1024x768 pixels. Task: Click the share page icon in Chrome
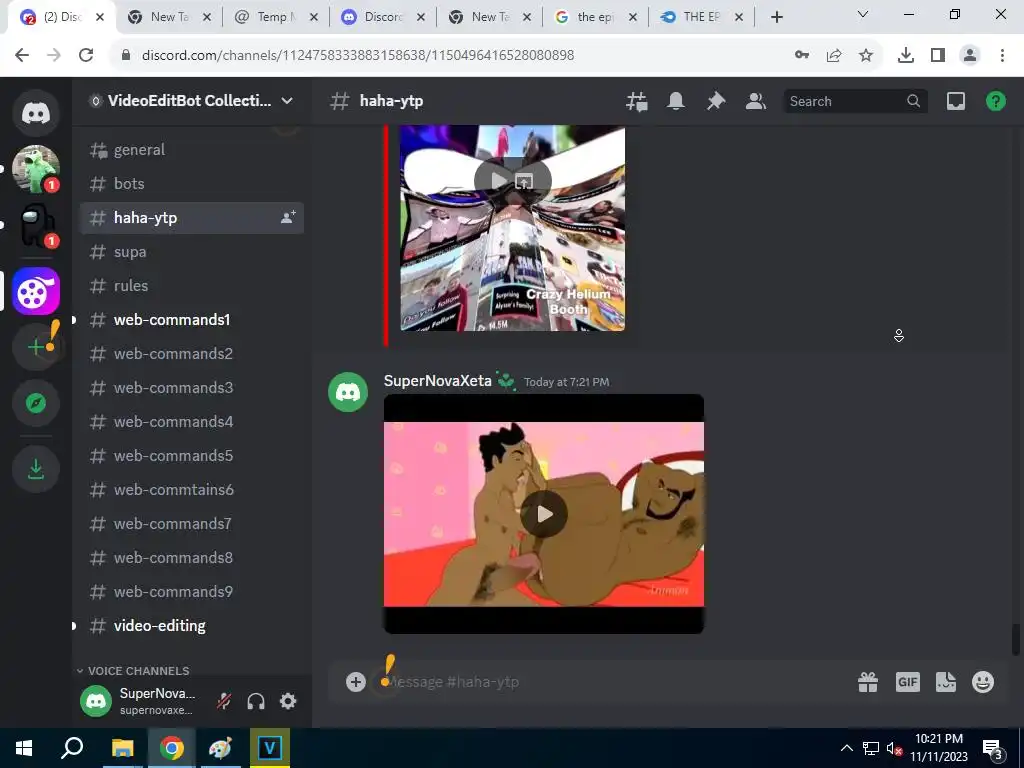pos(834,56)
